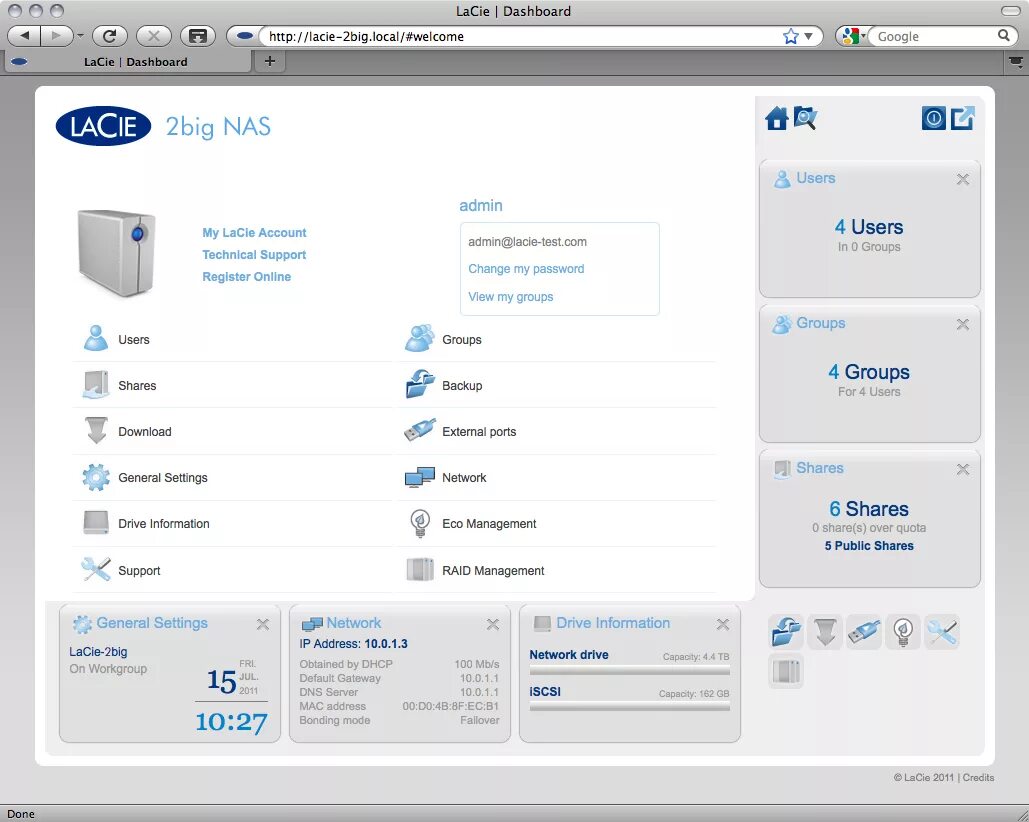Screen dimensions: 1029x822
Task: Open the Backup folder icon
Action: (x=420, y=384)
